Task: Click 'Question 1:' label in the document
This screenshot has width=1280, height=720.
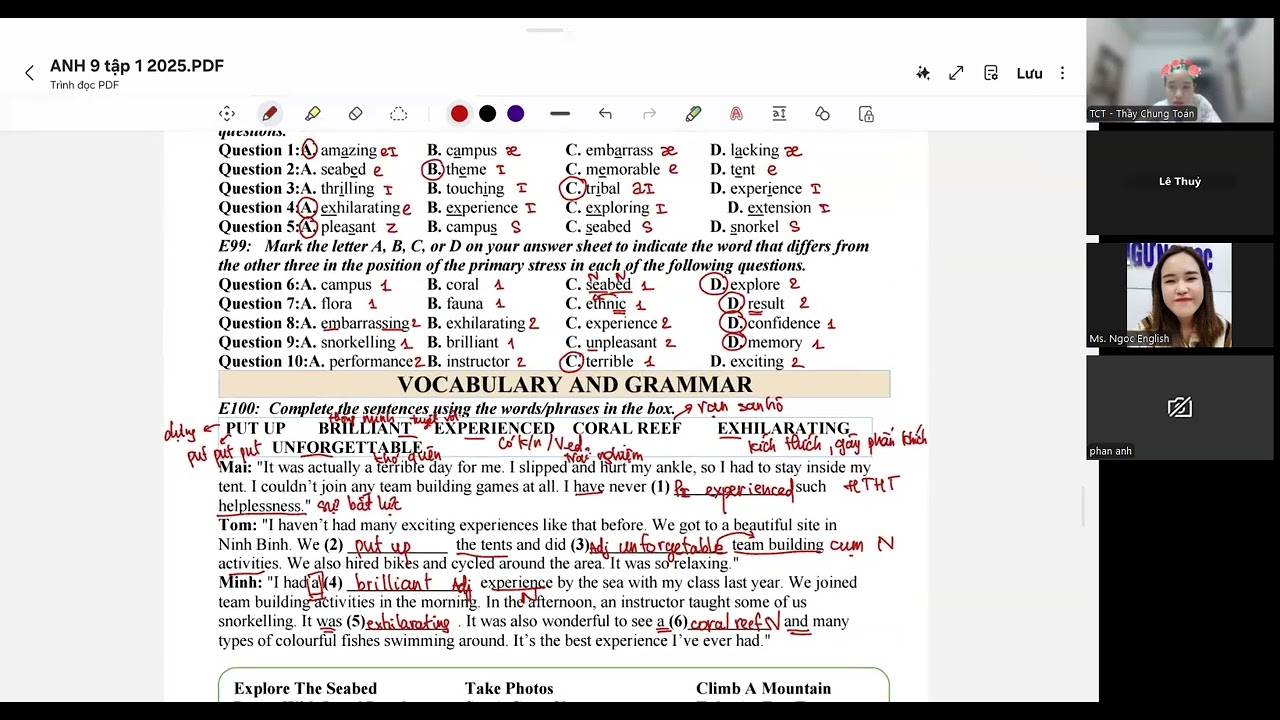Action: 259,151
